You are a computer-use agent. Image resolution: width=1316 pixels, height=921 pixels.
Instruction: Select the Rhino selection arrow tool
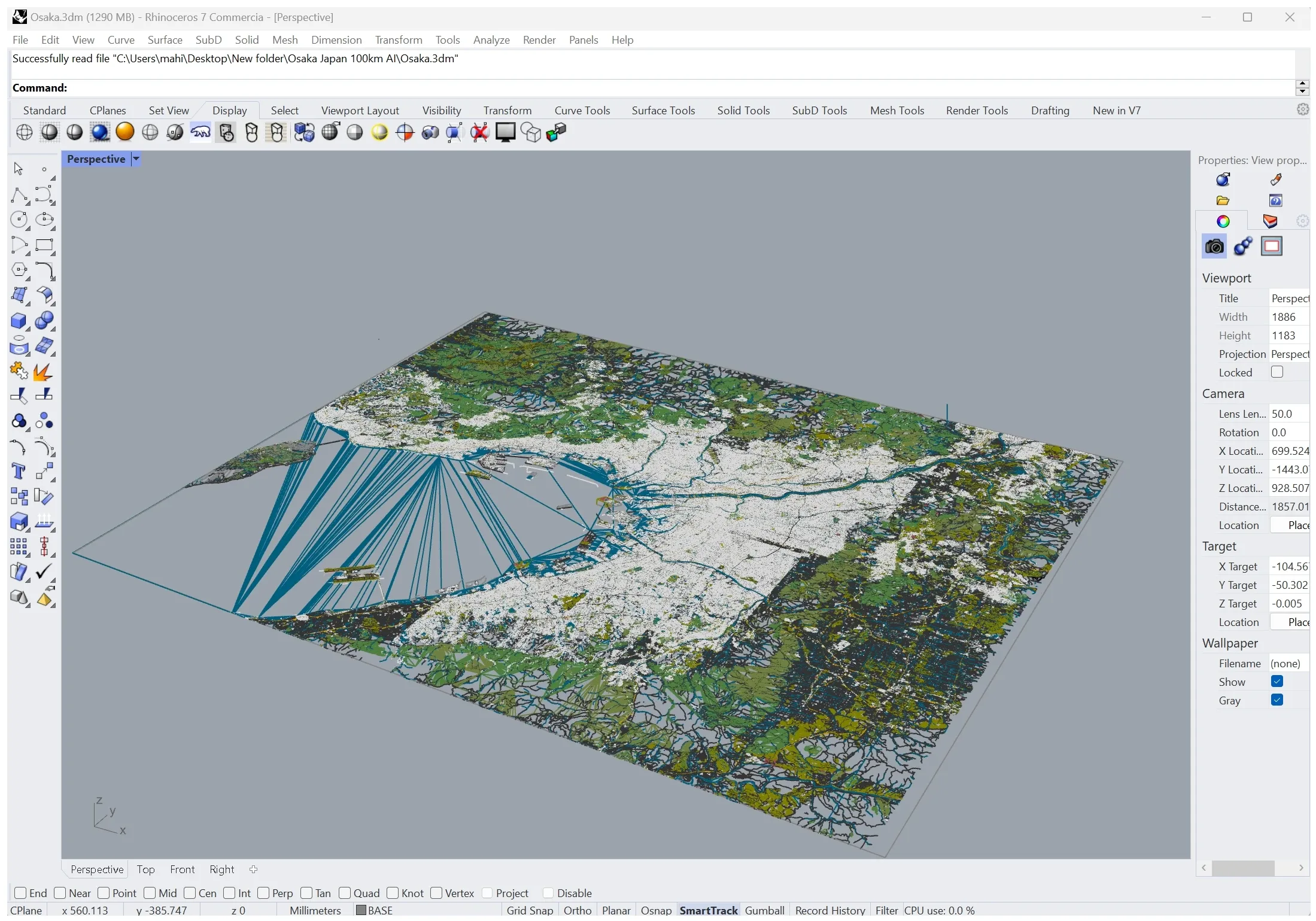click(17, 169)
